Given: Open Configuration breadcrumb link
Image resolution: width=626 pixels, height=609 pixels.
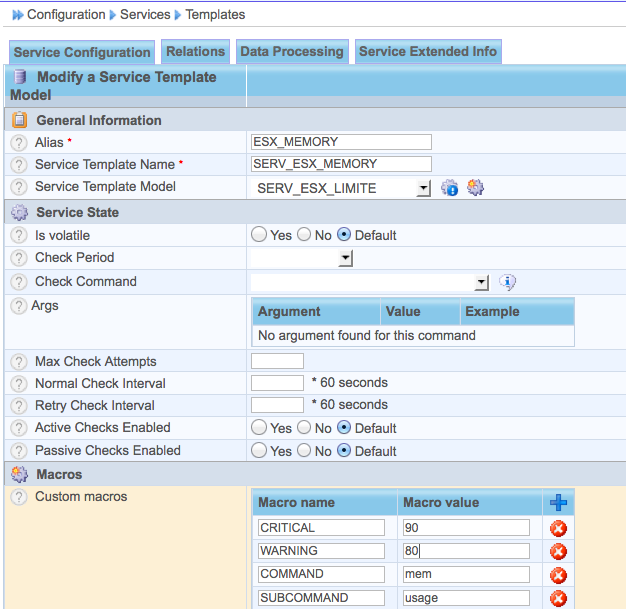Looking at the screenshot, I should (66, 15).
